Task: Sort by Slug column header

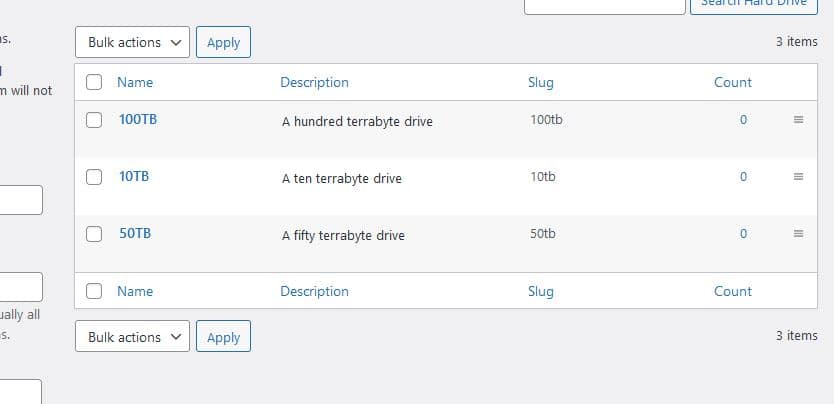Action: coord(540,82)
